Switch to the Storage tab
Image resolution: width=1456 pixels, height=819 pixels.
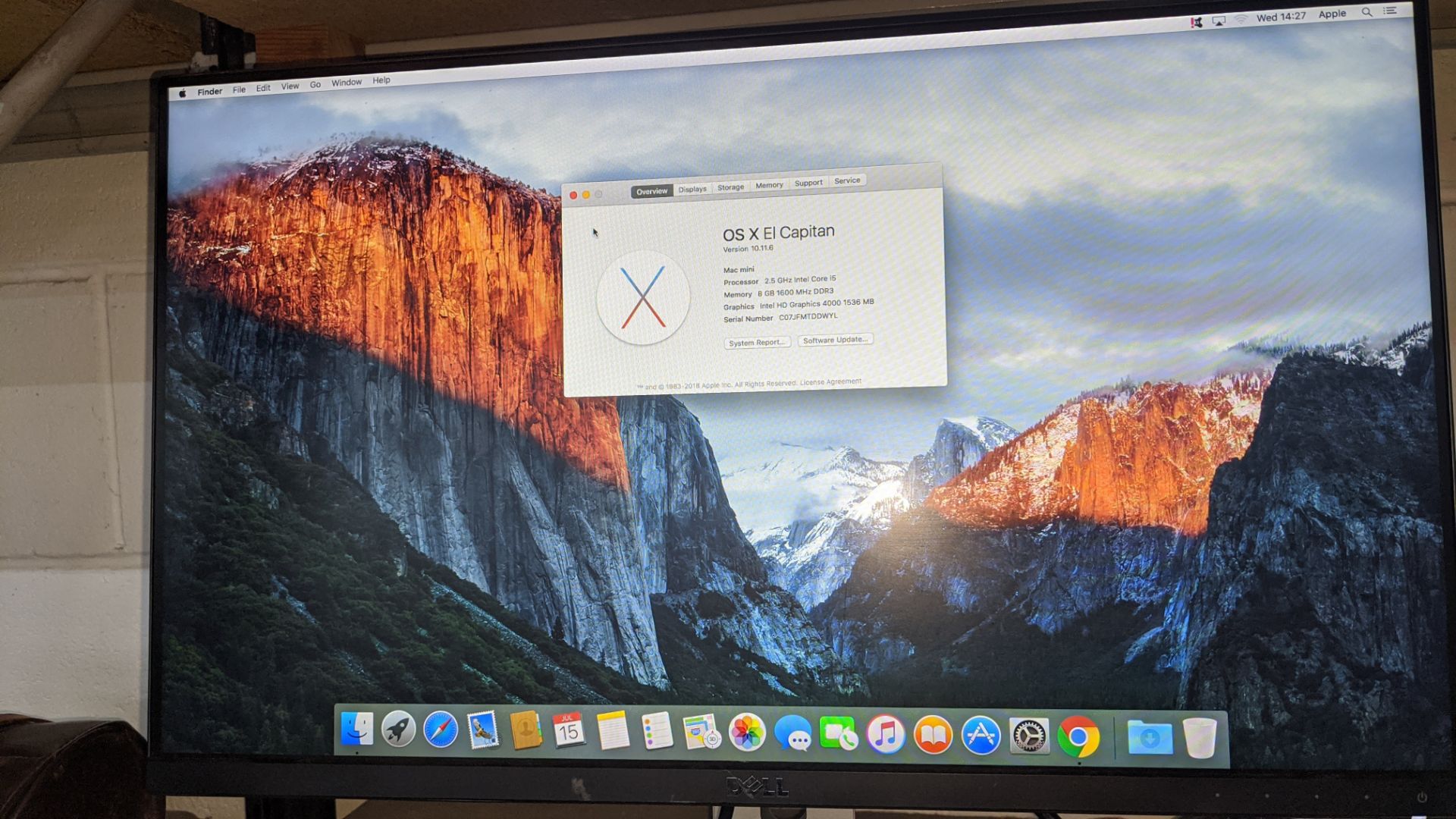(730, 187)
